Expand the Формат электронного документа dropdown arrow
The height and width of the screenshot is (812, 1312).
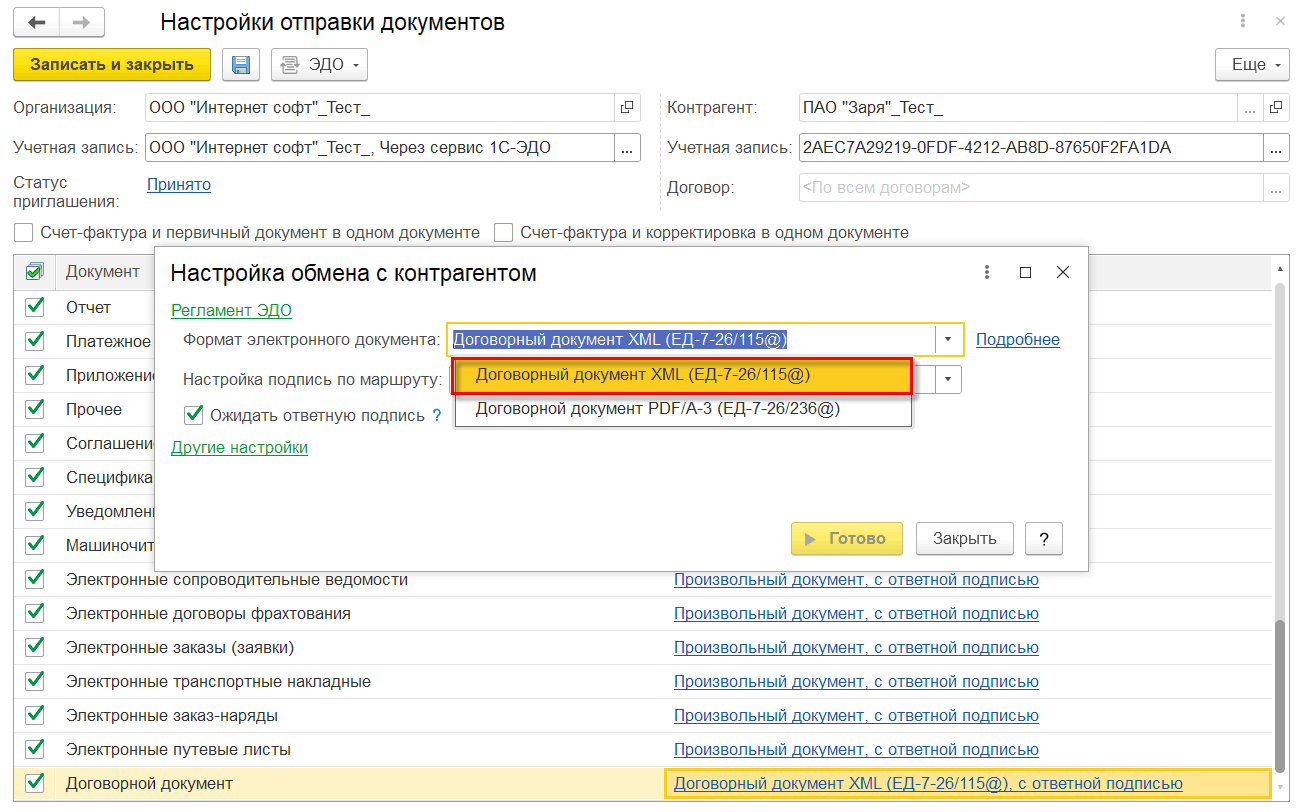(x=948, y=340)
